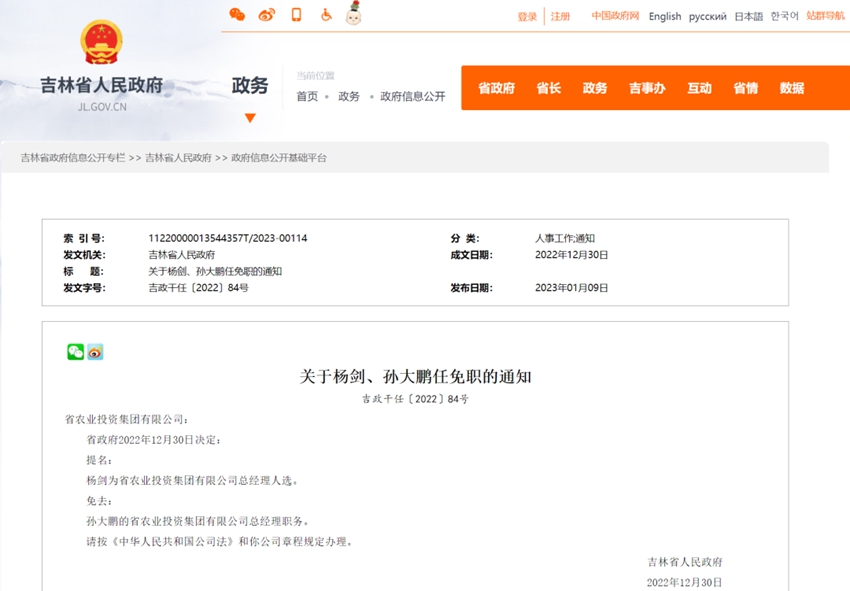Open the 中国政府网 link
The image size is (850, 591).
[x=615, y=16]
